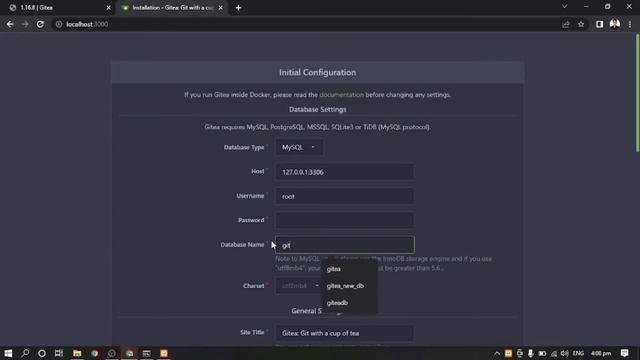Image resolution: width=640 pixels, height=360 pixels.
Task: Open the Chrome three-dot menu
Action: [x=630, y=24]
